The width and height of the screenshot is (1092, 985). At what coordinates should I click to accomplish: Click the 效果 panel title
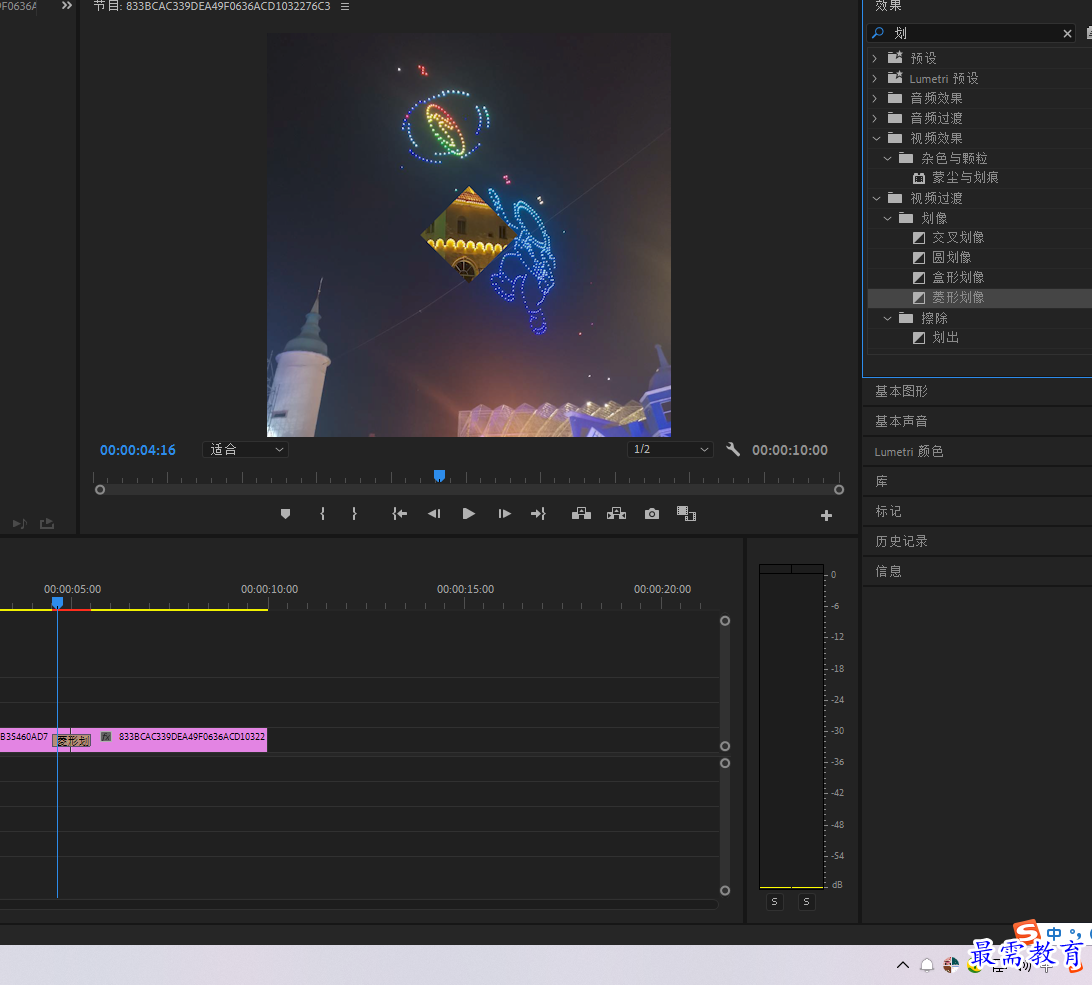click(x=888, y=6)
